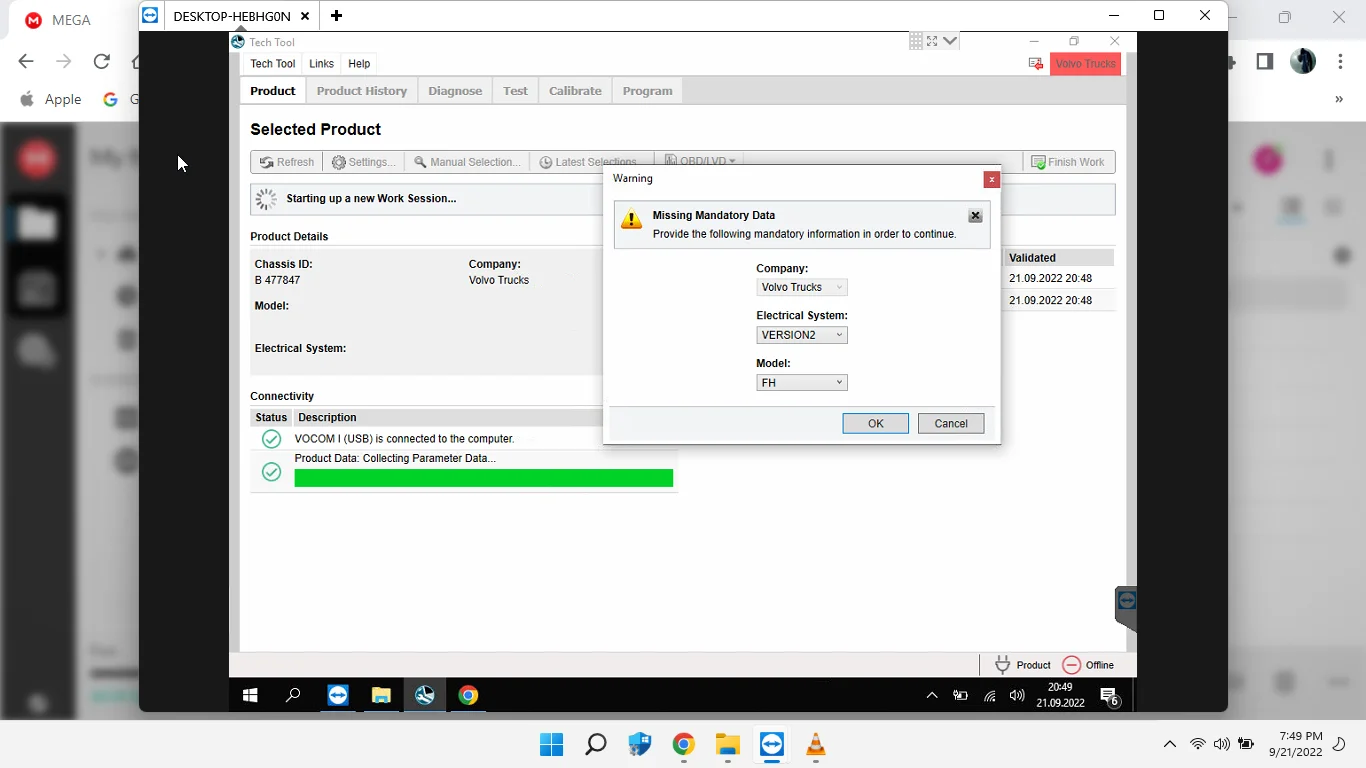Toggle the Chrome side panel icon

coord(1265,61)
